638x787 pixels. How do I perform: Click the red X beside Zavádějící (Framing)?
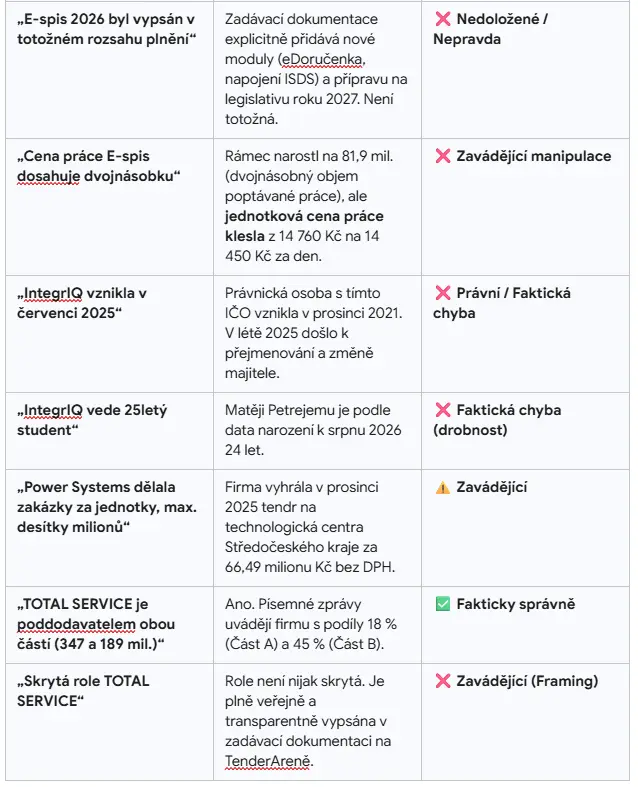point(443,681)
